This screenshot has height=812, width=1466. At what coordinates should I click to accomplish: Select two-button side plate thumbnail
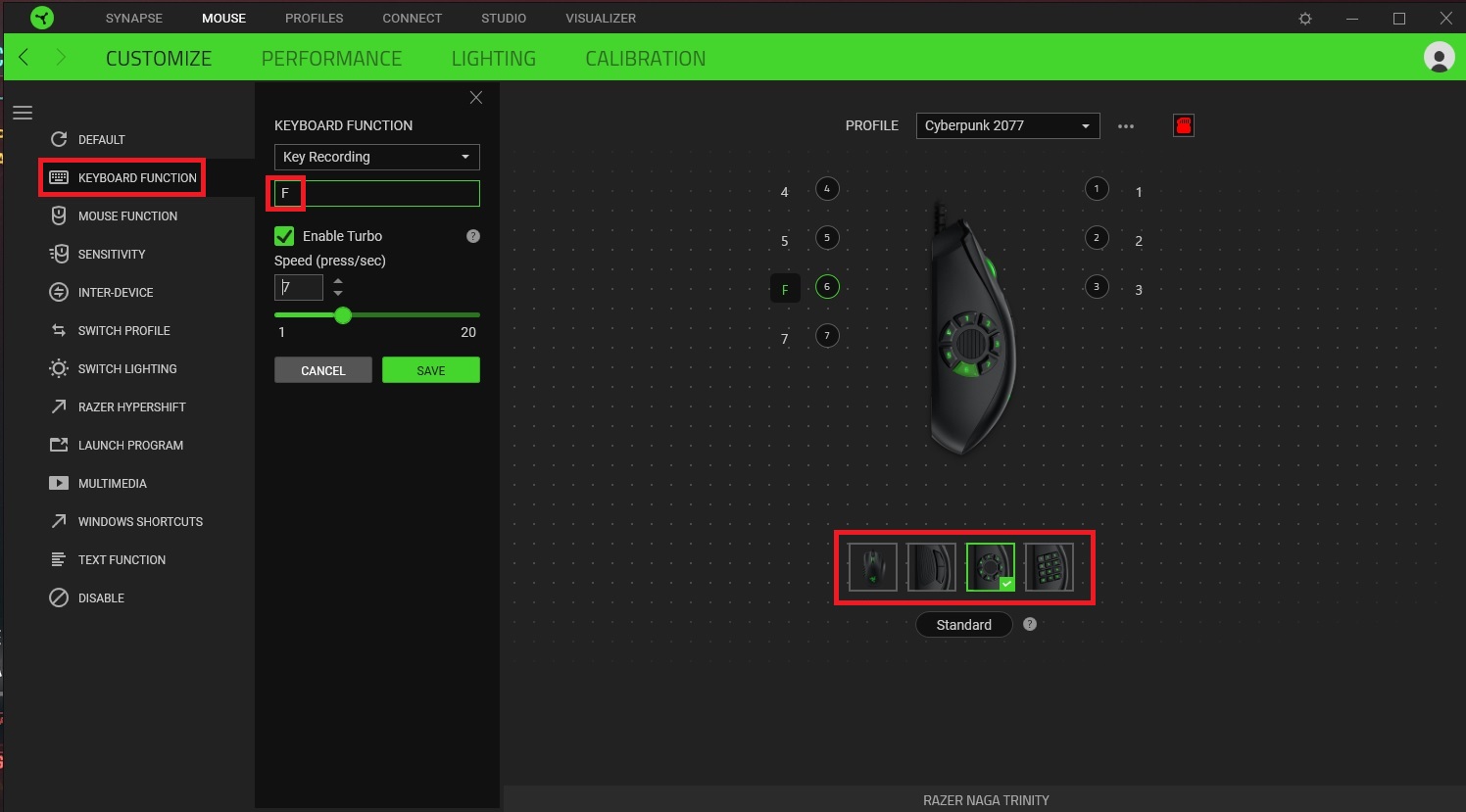coord(932,567)
